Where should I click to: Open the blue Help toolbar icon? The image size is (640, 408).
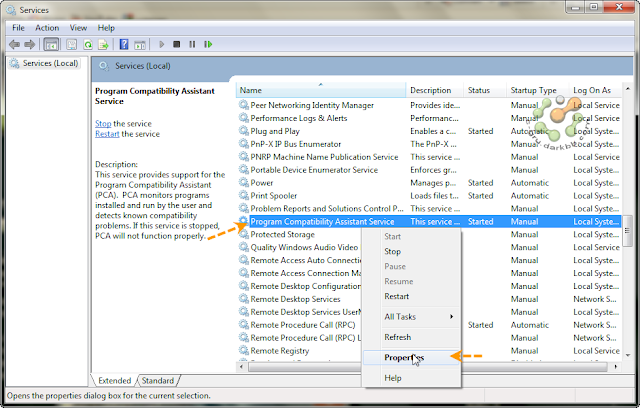[x=124, y=44]
